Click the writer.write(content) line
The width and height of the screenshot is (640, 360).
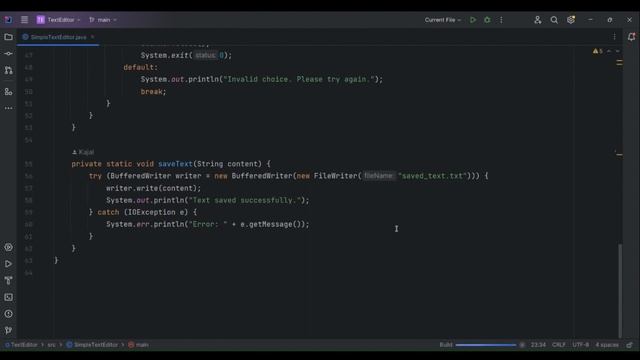153,188
